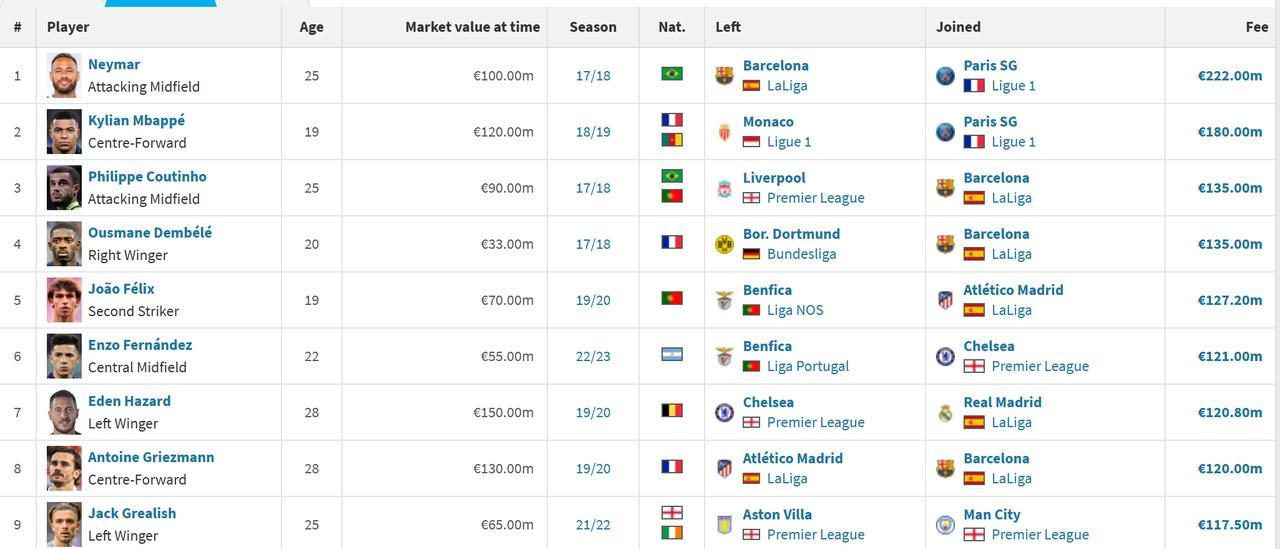Click the Monaco club crest icon

click(x=724, y=132)
